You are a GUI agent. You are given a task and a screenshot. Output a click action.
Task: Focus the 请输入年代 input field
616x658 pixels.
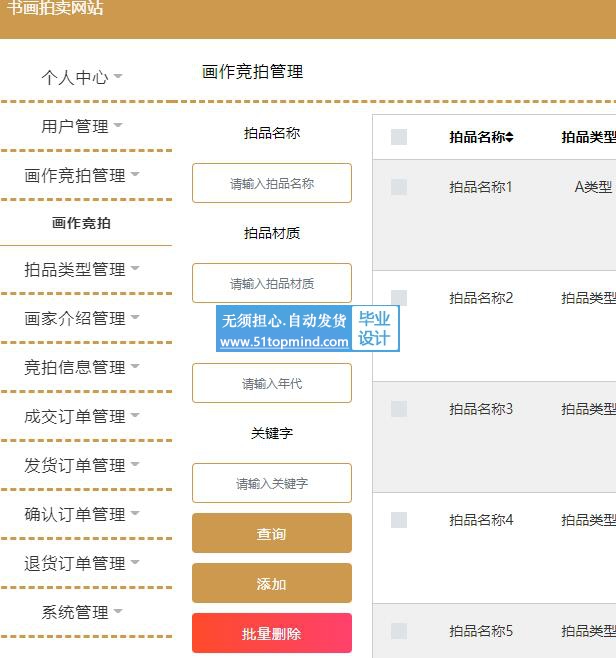(272, 383)
